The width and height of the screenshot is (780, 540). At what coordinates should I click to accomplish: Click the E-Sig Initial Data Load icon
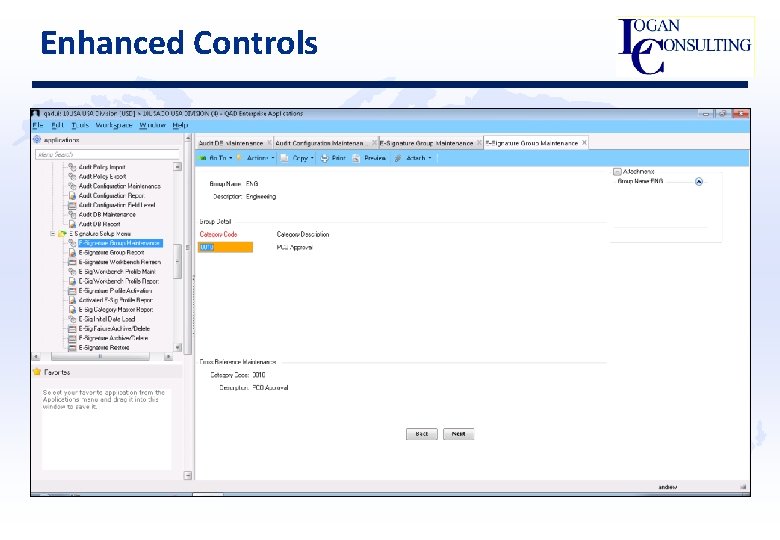72,319
